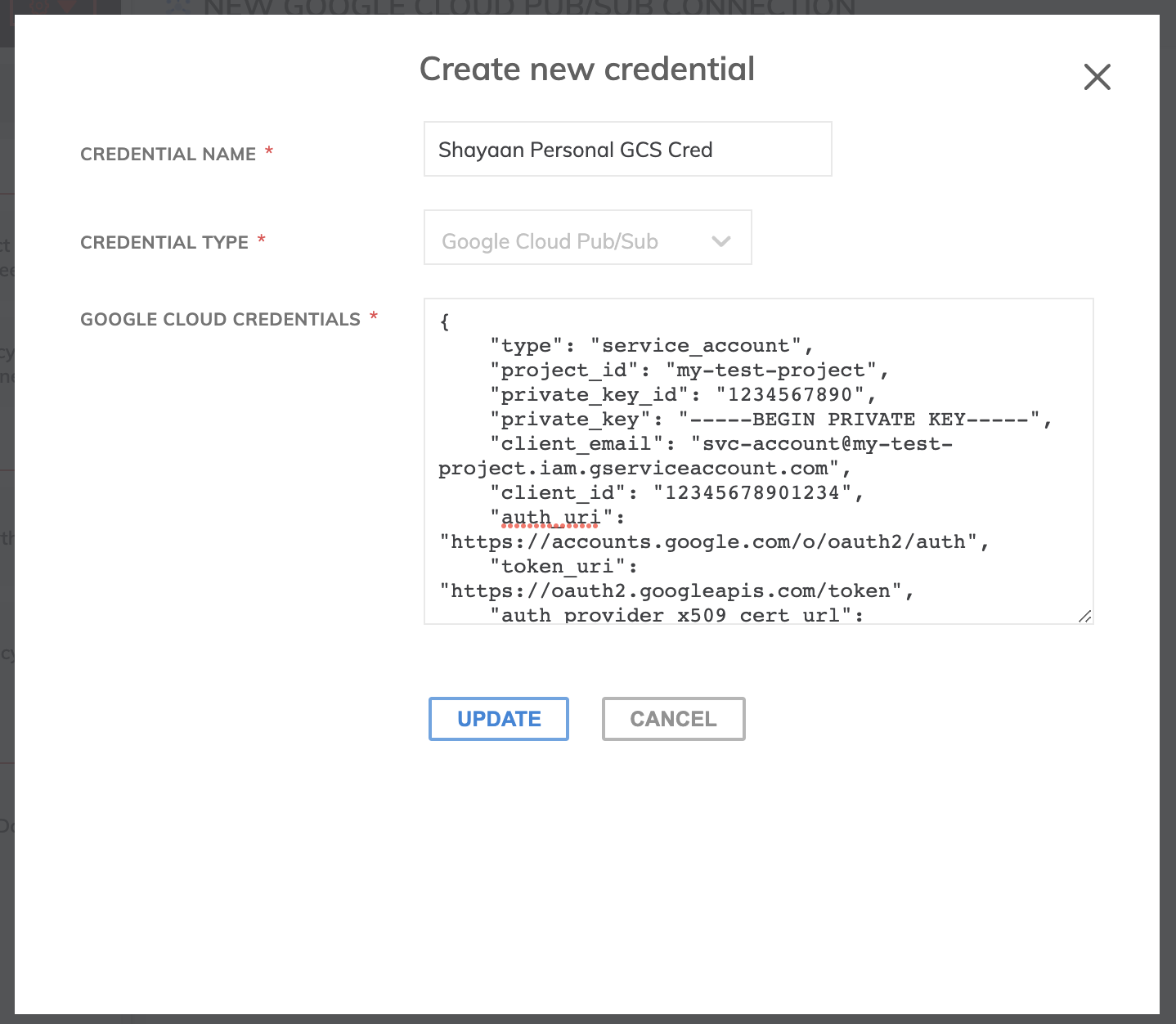Click the oauth2.googleapis.com token URL text
The width and height of the screenshot is (1176, 1024).
676,591
